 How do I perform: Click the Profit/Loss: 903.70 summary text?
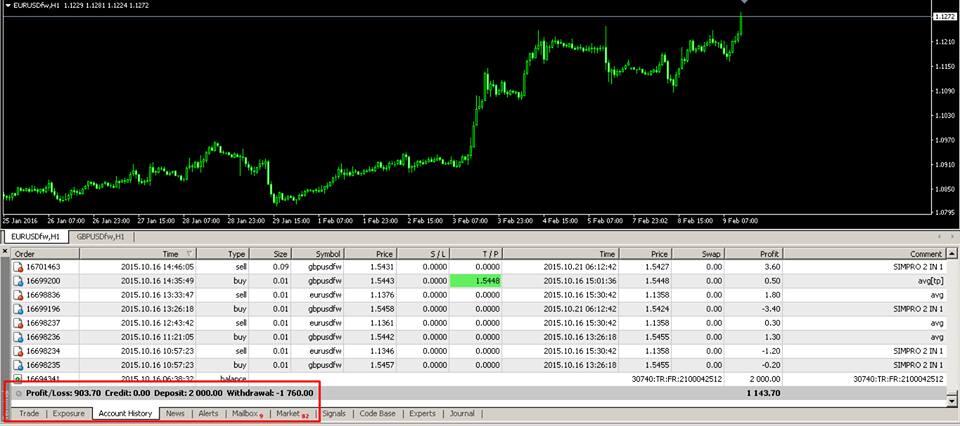64,393
